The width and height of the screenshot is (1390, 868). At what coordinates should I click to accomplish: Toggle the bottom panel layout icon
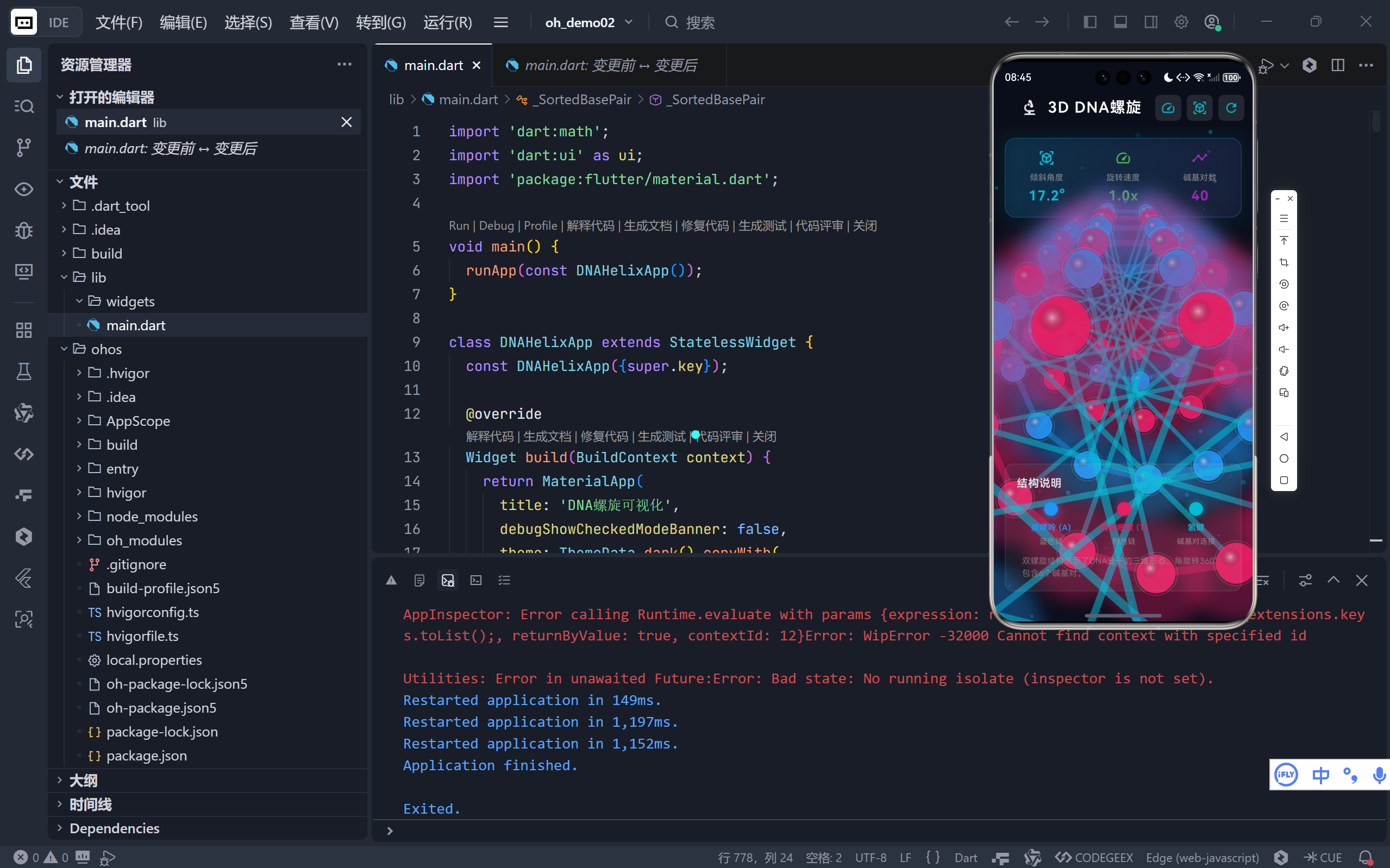(1120, 22)
